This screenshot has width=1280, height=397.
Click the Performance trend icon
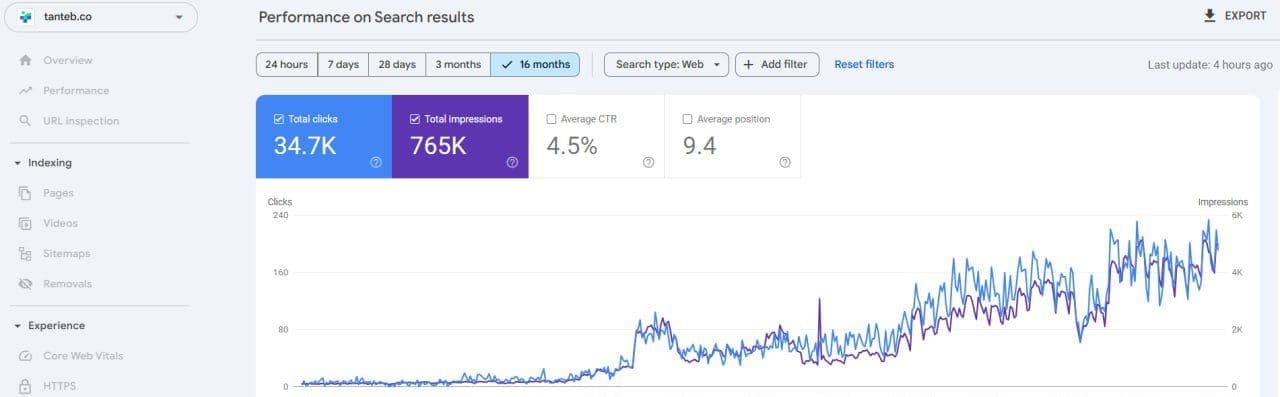click(x=25, y=91)
